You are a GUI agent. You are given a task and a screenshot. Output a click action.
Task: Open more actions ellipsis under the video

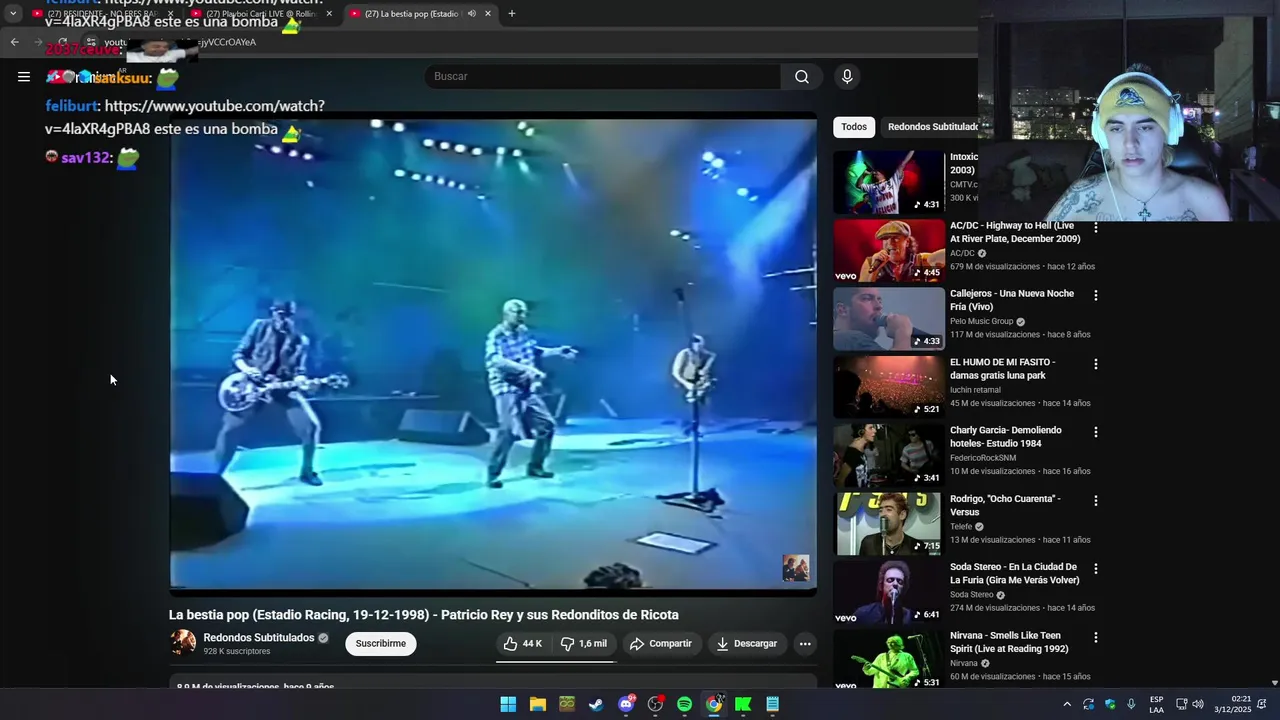pos(805,644)
